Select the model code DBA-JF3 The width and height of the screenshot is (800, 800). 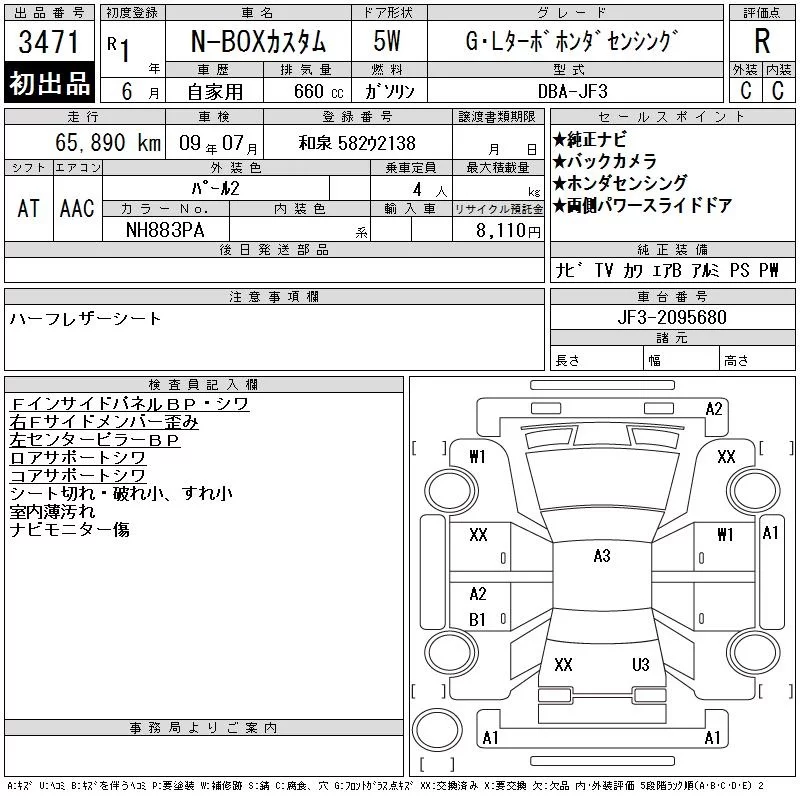click(x=572, y=91)
